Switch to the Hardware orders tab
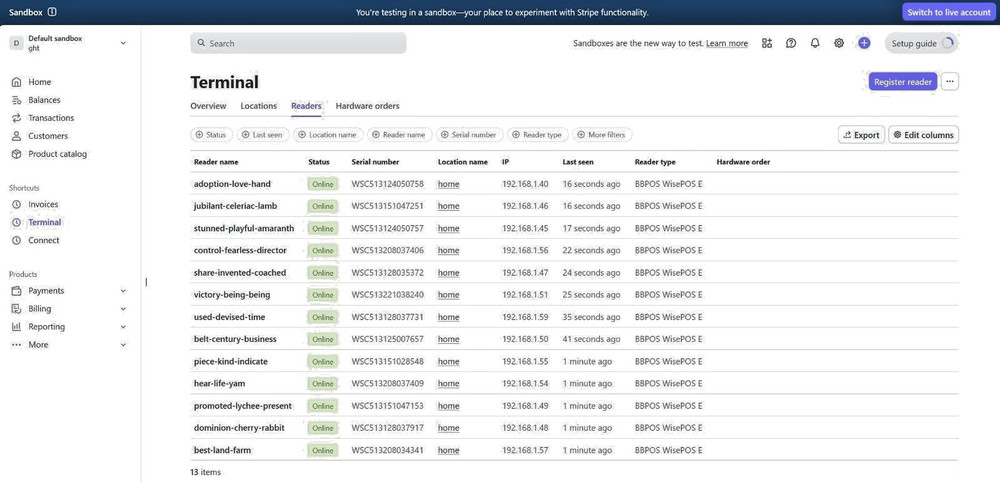 point(367,106)
